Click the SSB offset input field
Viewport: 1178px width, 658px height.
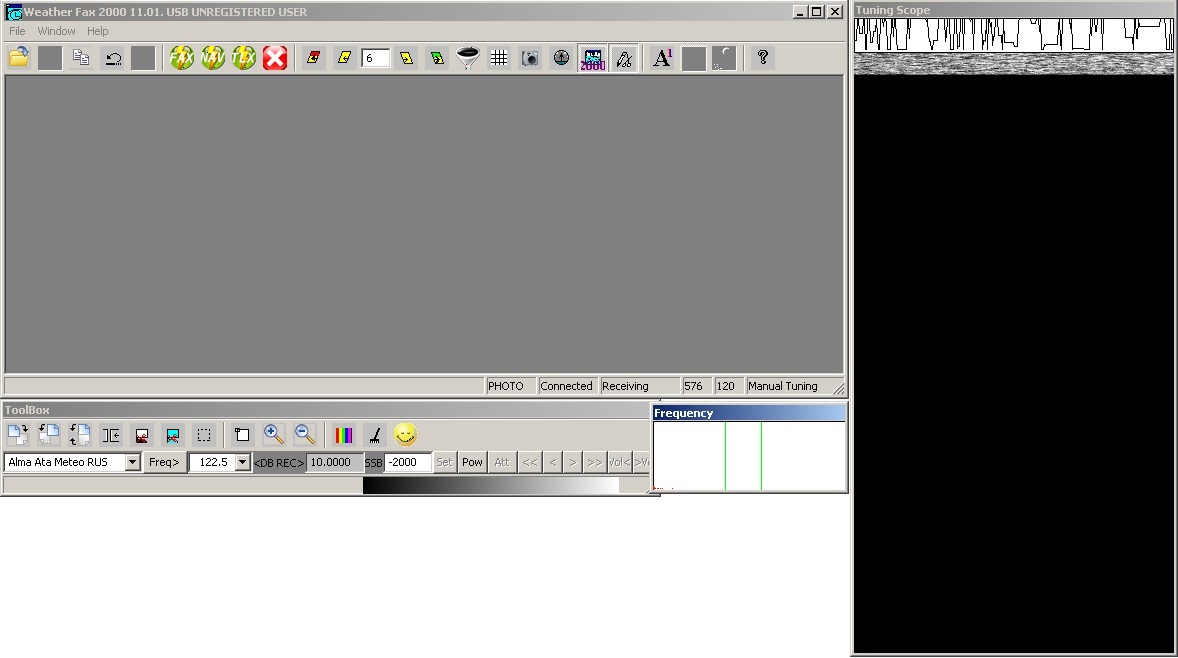(407, 462)
